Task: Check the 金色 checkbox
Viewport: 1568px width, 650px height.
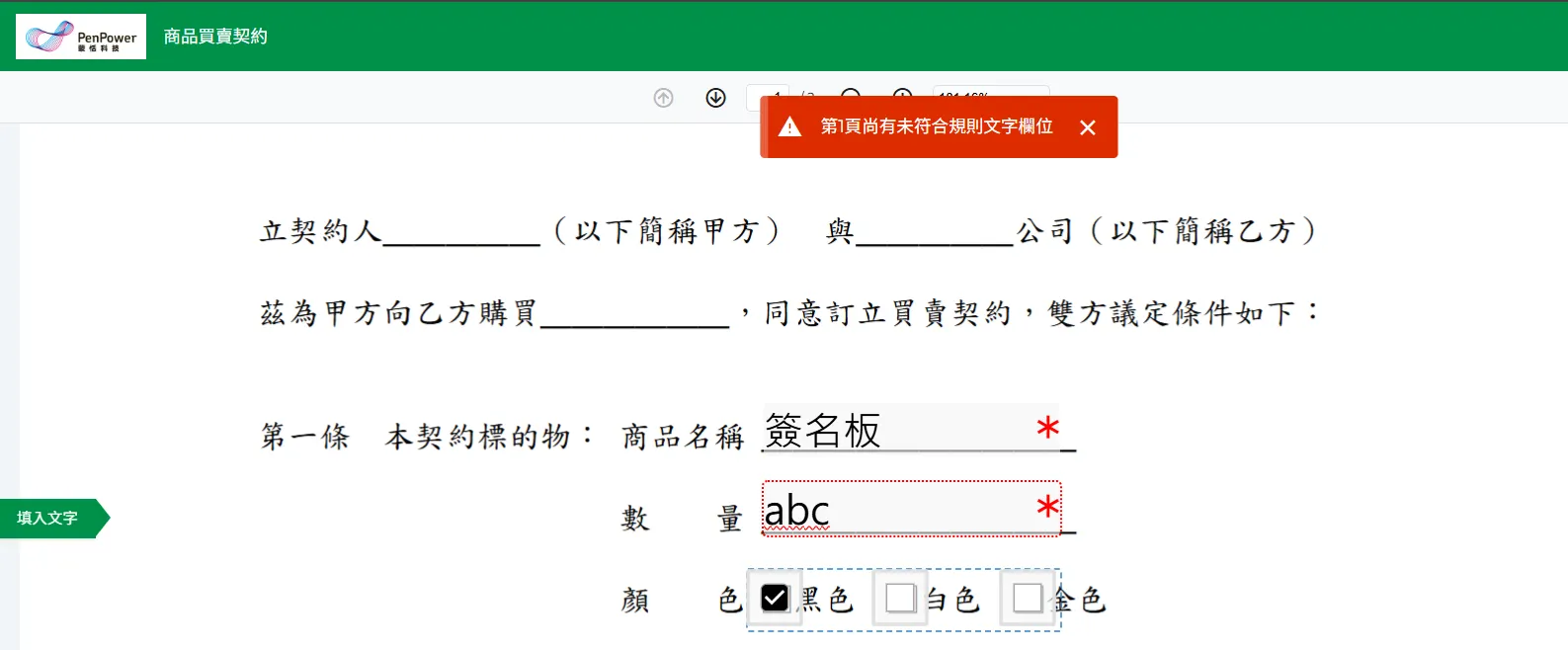Action: coord(1028,598)
